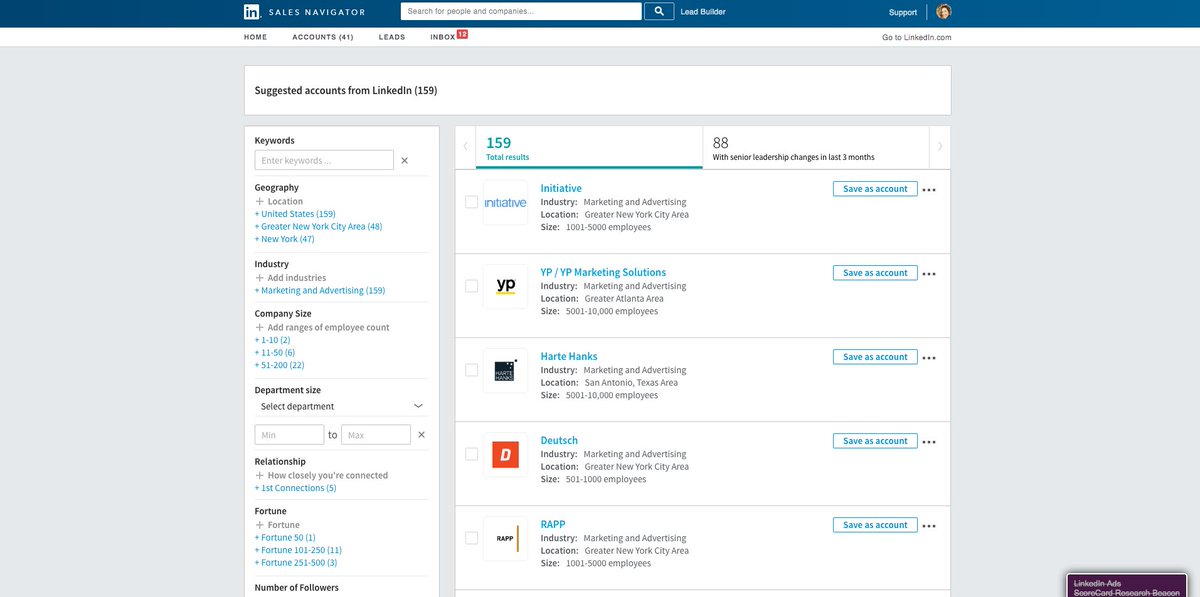The height and width of the screenshot is (597, 1200).
Task: Add employee count ranges plus icon
Action: pos(260,327)
